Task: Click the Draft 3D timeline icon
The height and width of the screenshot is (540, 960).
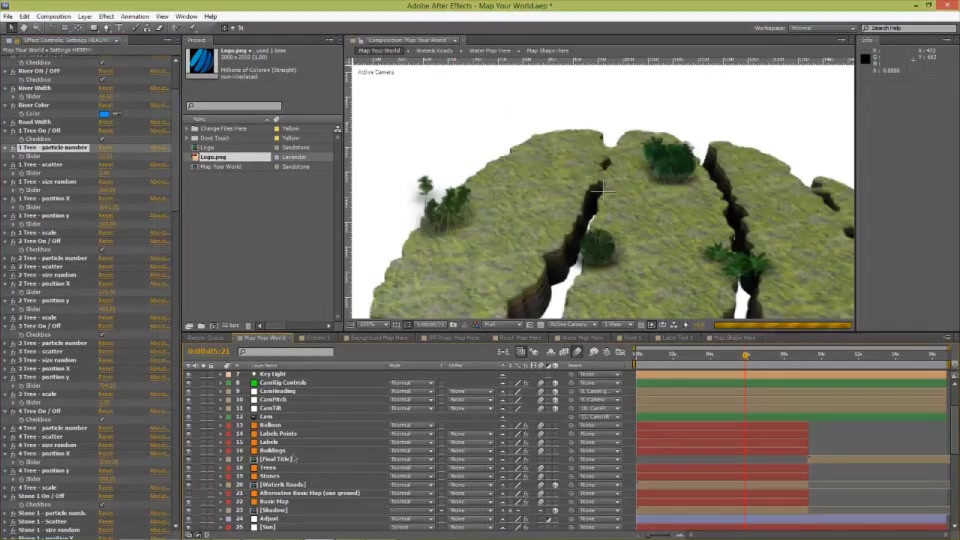Action: click(534, 352)
